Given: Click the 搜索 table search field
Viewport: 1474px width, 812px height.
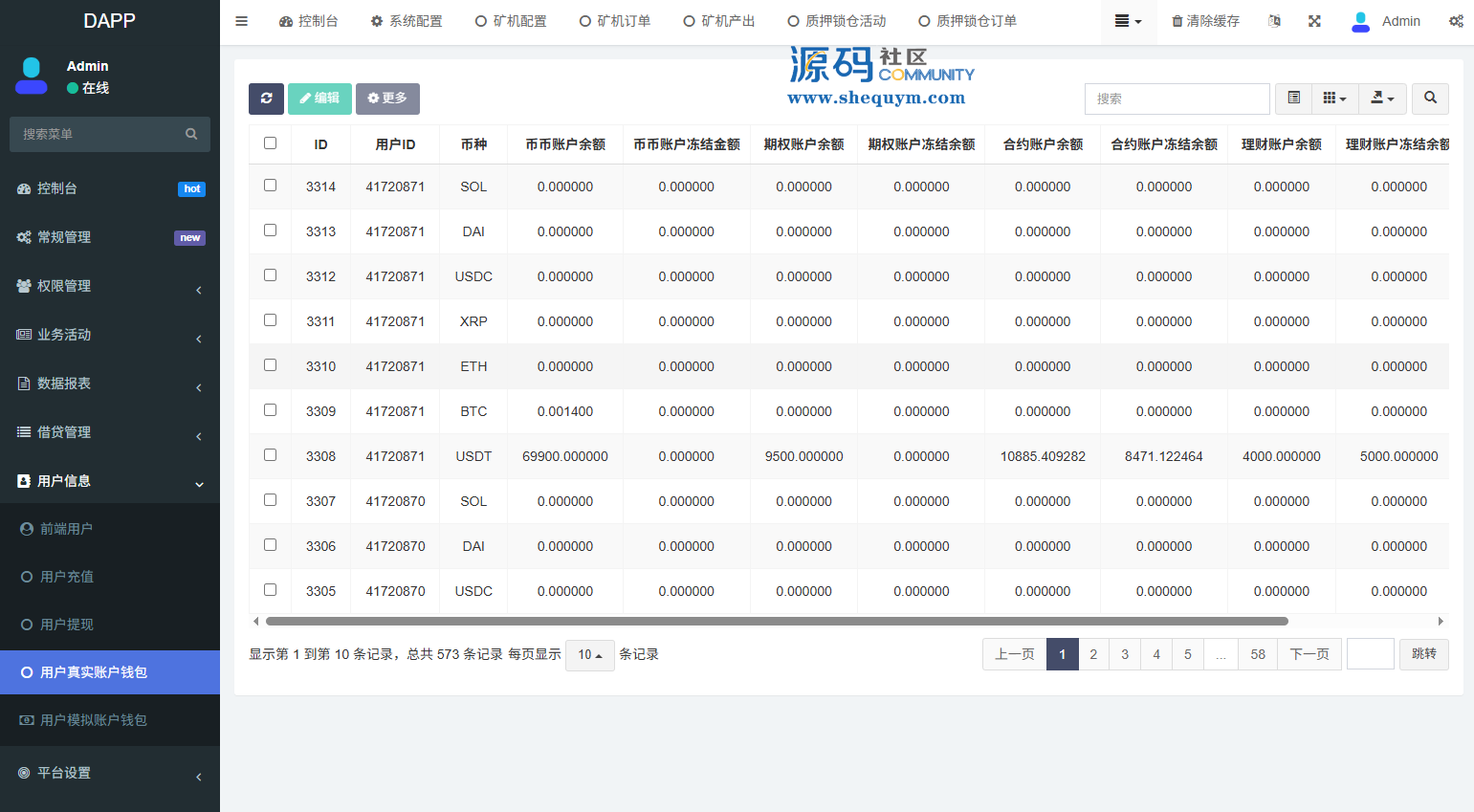Looking at the screenshot, I should click(x=1177, y=99).
